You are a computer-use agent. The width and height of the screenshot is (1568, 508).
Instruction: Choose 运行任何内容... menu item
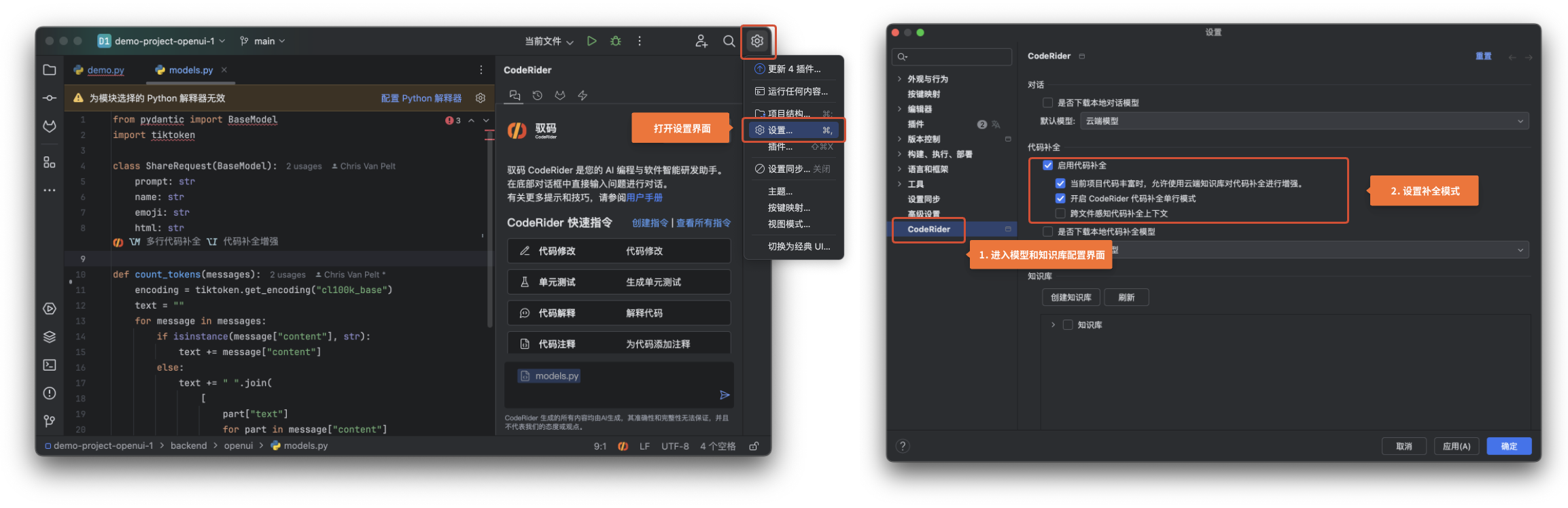click(793, 91)
